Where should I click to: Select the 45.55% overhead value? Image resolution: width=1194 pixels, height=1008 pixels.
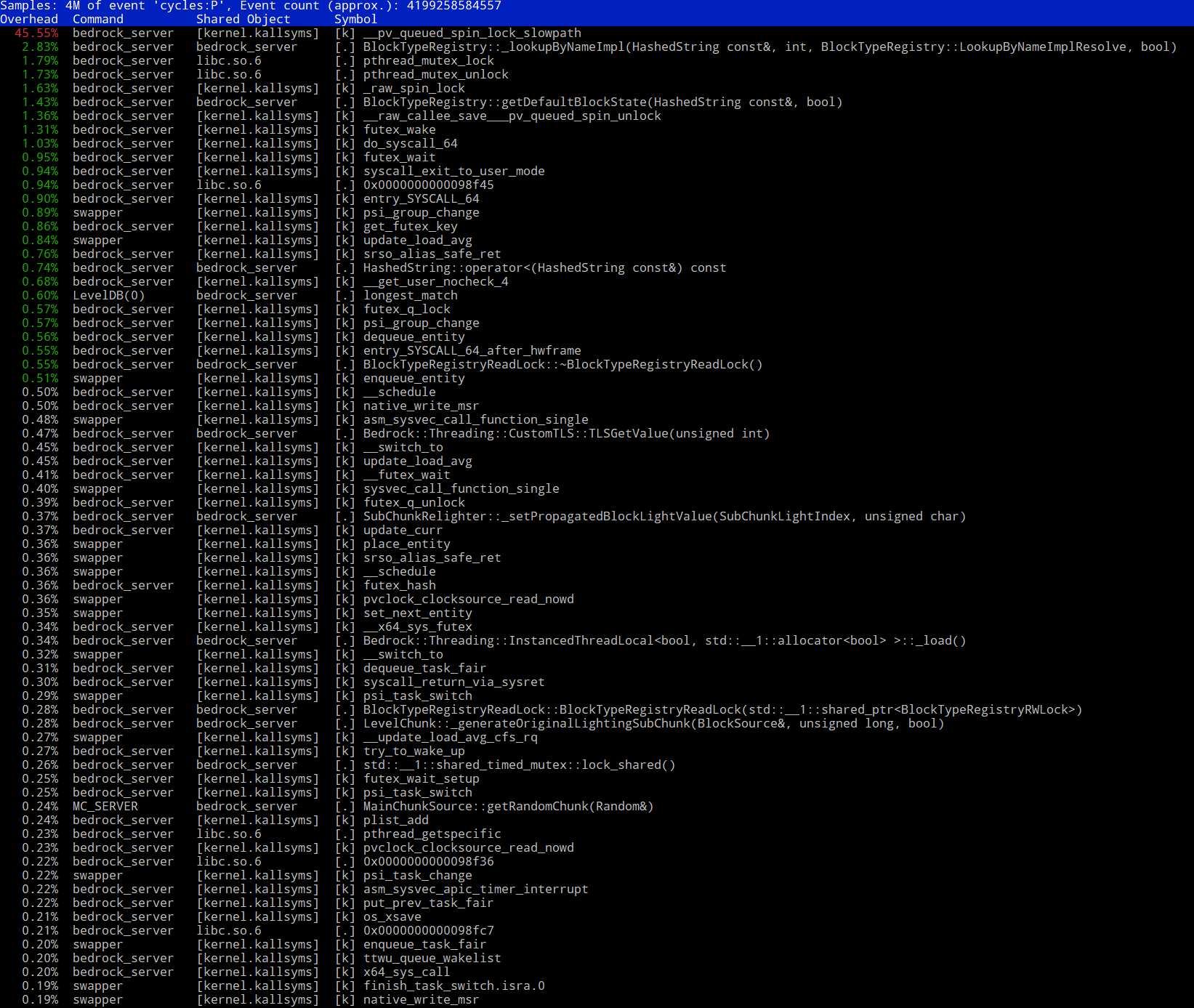click(x=36, y=33)
